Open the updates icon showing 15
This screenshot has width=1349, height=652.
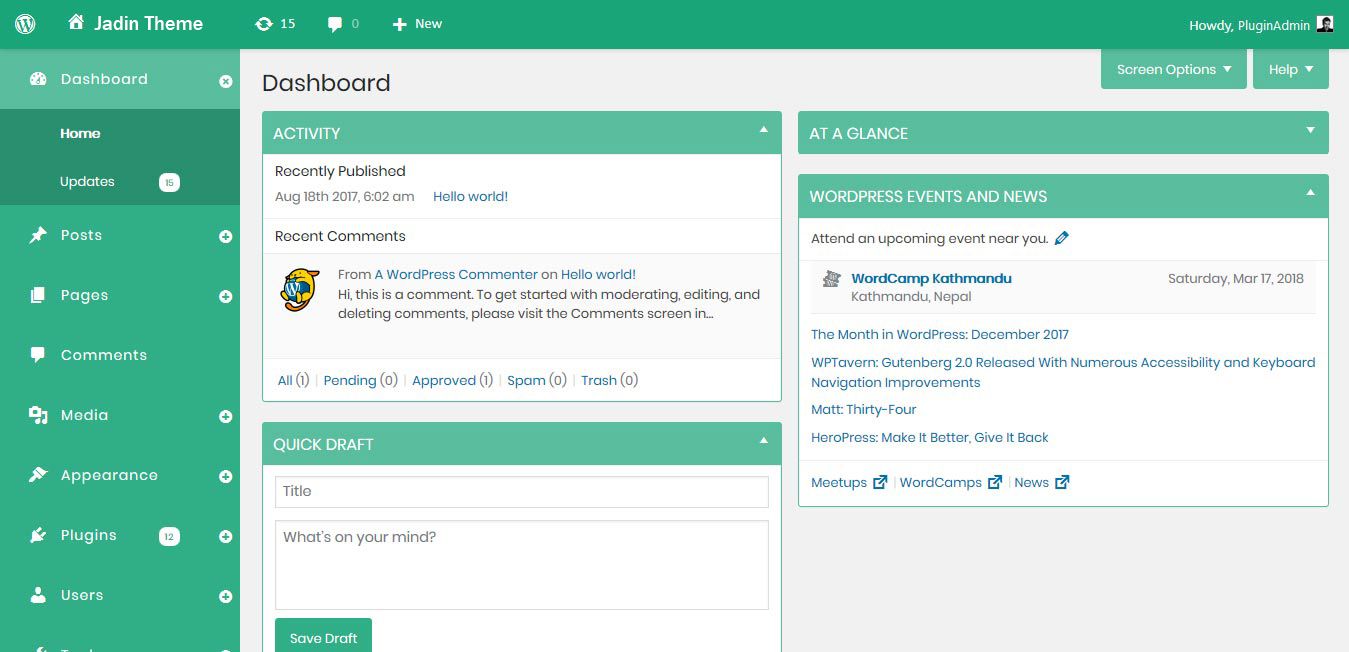point(264,24)
